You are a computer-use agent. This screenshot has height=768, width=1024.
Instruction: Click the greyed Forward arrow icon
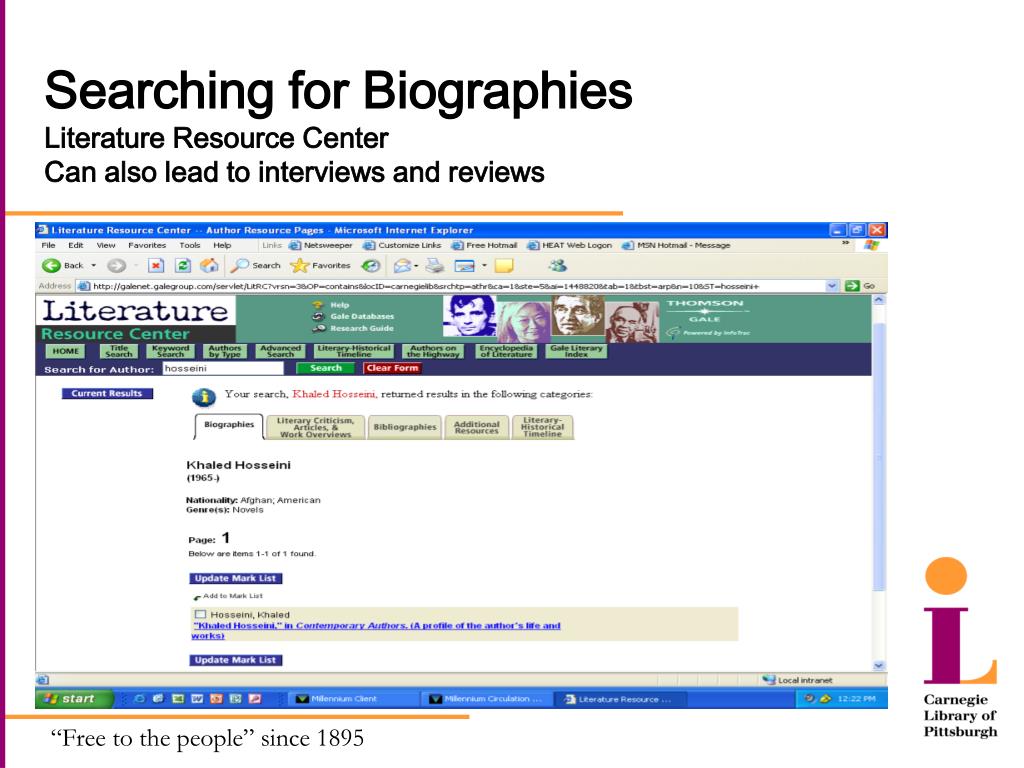click(x=116, y=265)
